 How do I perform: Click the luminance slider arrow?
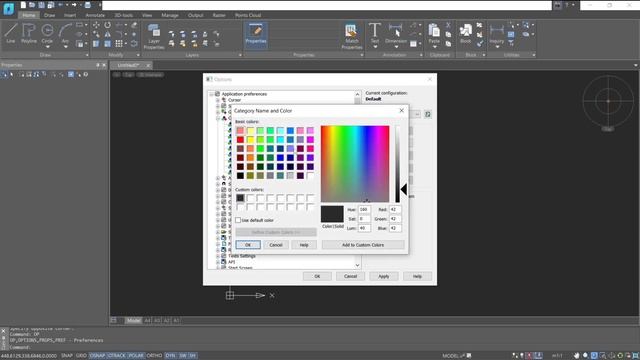404,189
